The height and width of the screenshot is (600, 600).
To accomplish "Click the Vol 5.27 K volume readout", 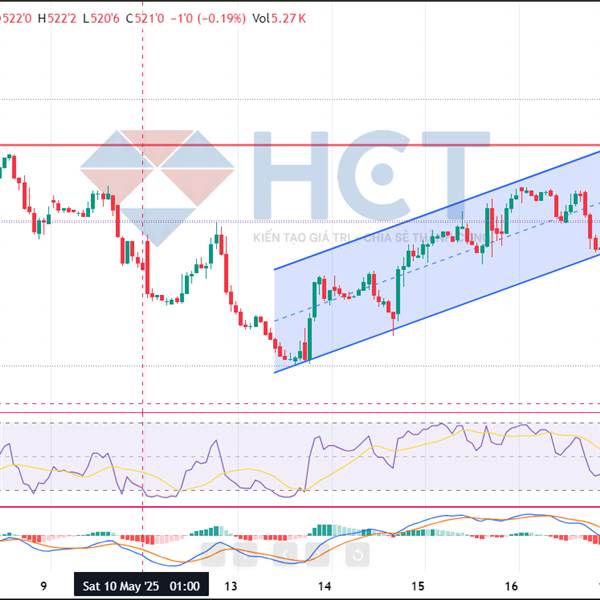I will pos(279,18).
